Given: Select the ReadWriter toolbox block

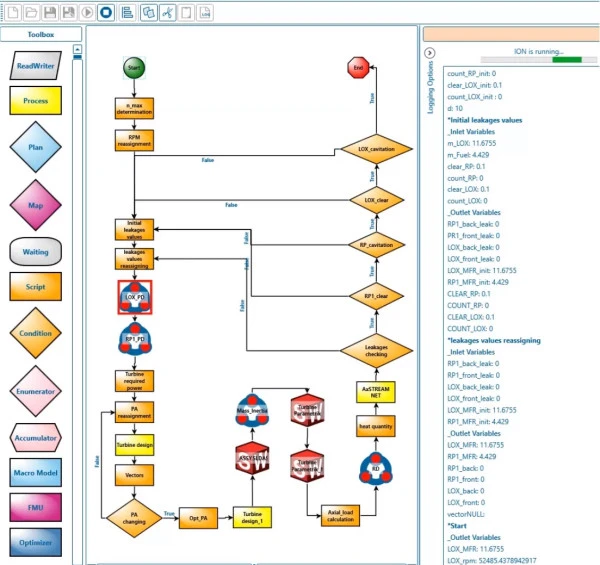Looking at the screenshot, I should tap(36, 66).
